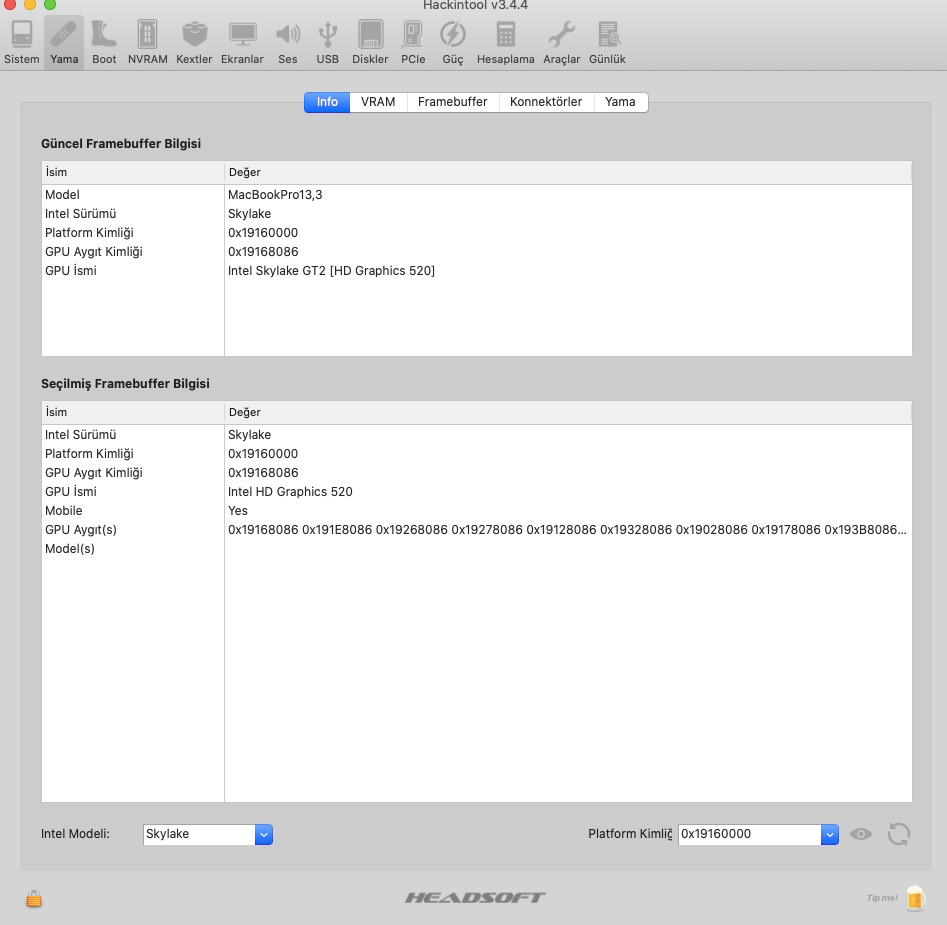The height and width of the screenshot is (925, 947).
Task: Toggle the orange lock icon
Action: [34, 899]
